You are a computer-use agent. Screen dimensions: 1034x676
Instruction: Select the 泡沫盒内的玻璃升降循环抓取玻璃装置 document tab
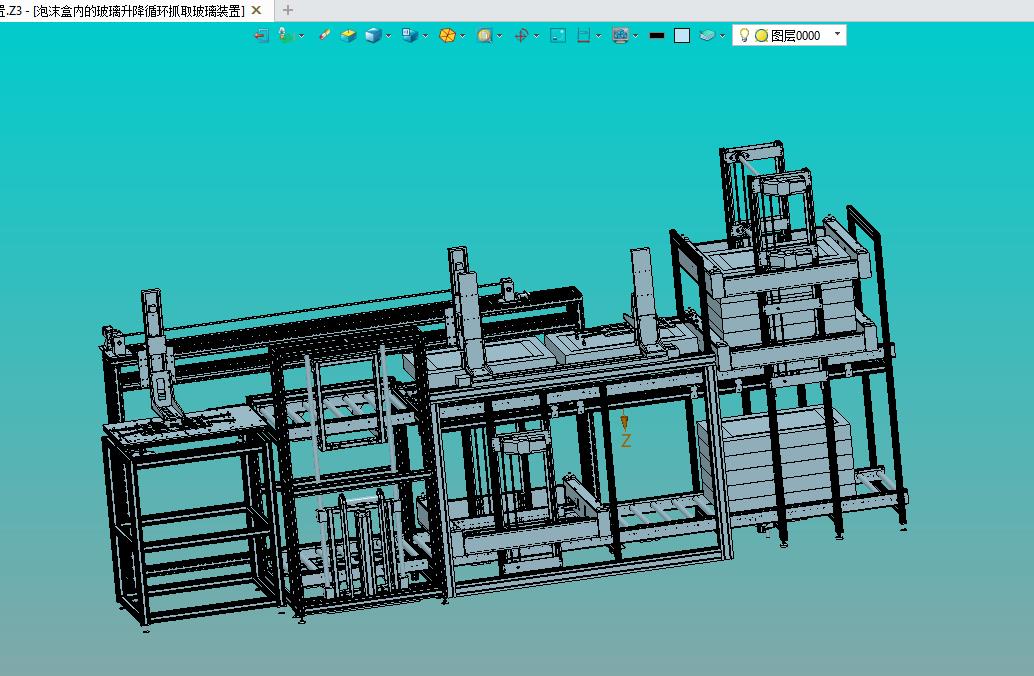(x=138, y=11)
